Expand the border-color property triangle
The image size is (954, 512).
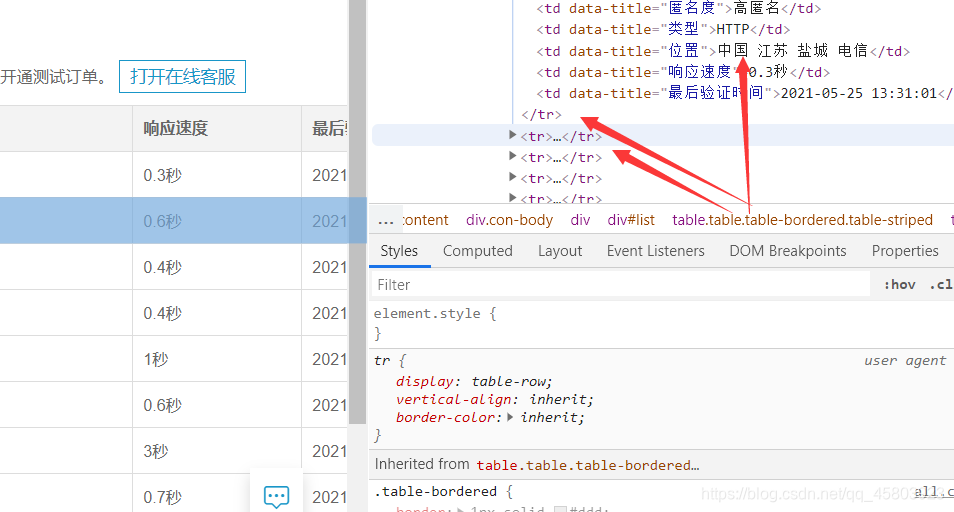click(510, 417)
